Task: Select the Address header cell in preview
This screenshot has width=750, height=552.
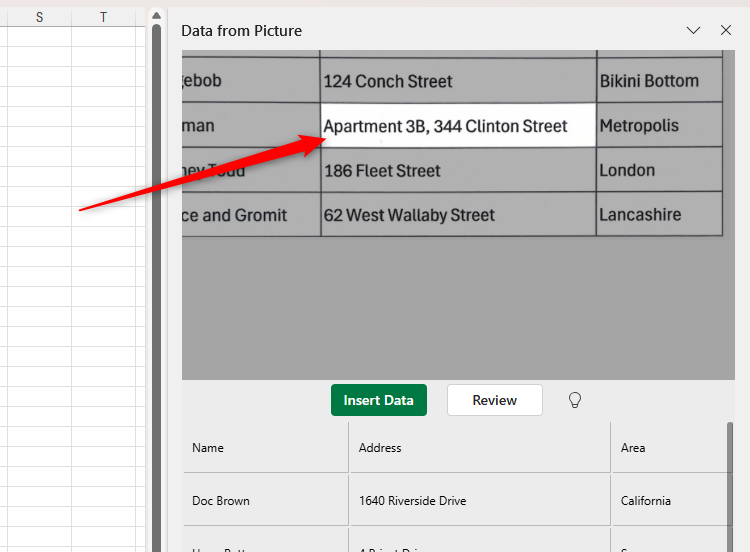Action: (x=480, y=448)
